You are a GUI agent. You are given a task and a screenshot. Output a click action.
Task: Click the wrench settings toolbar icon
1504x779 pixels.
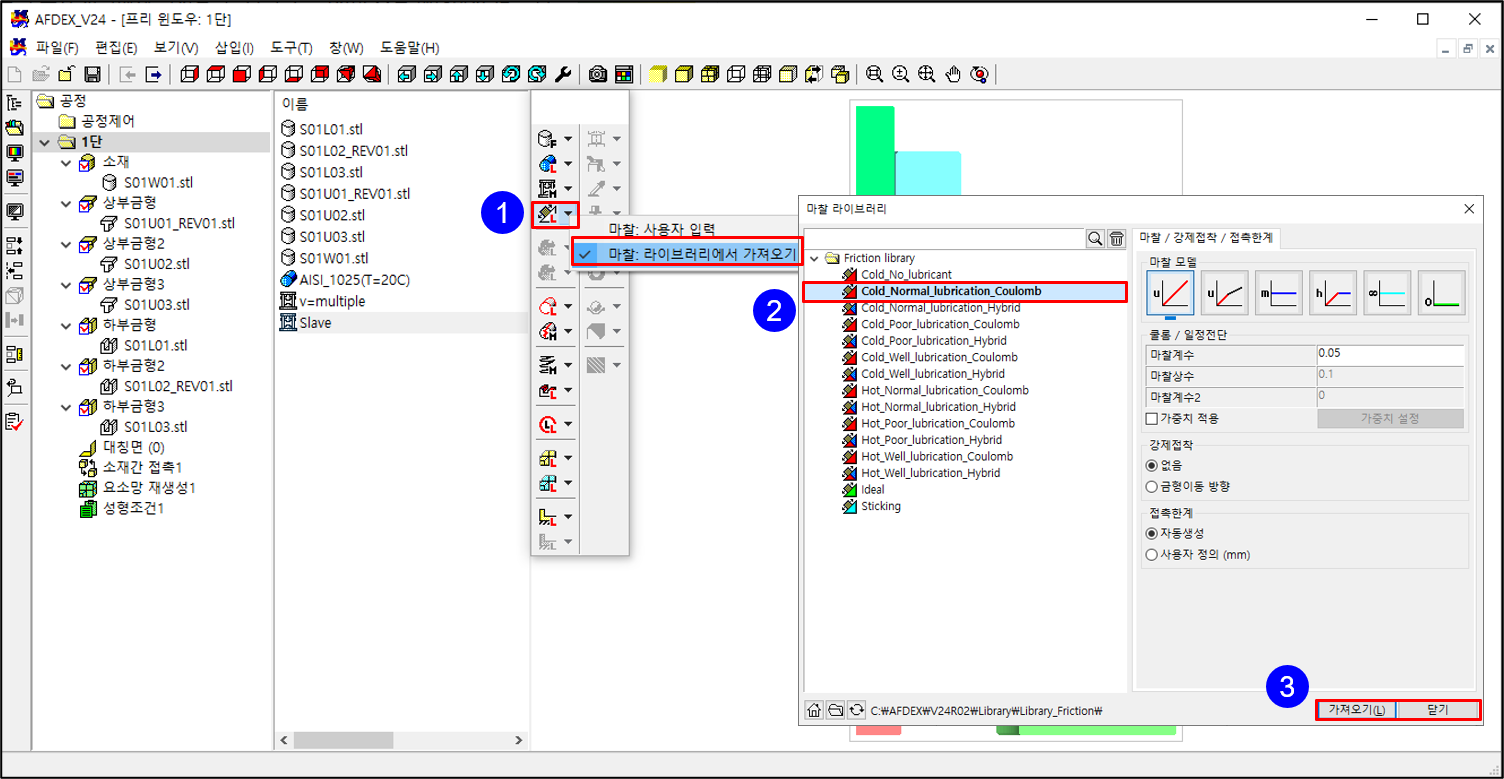coord(563,74)
